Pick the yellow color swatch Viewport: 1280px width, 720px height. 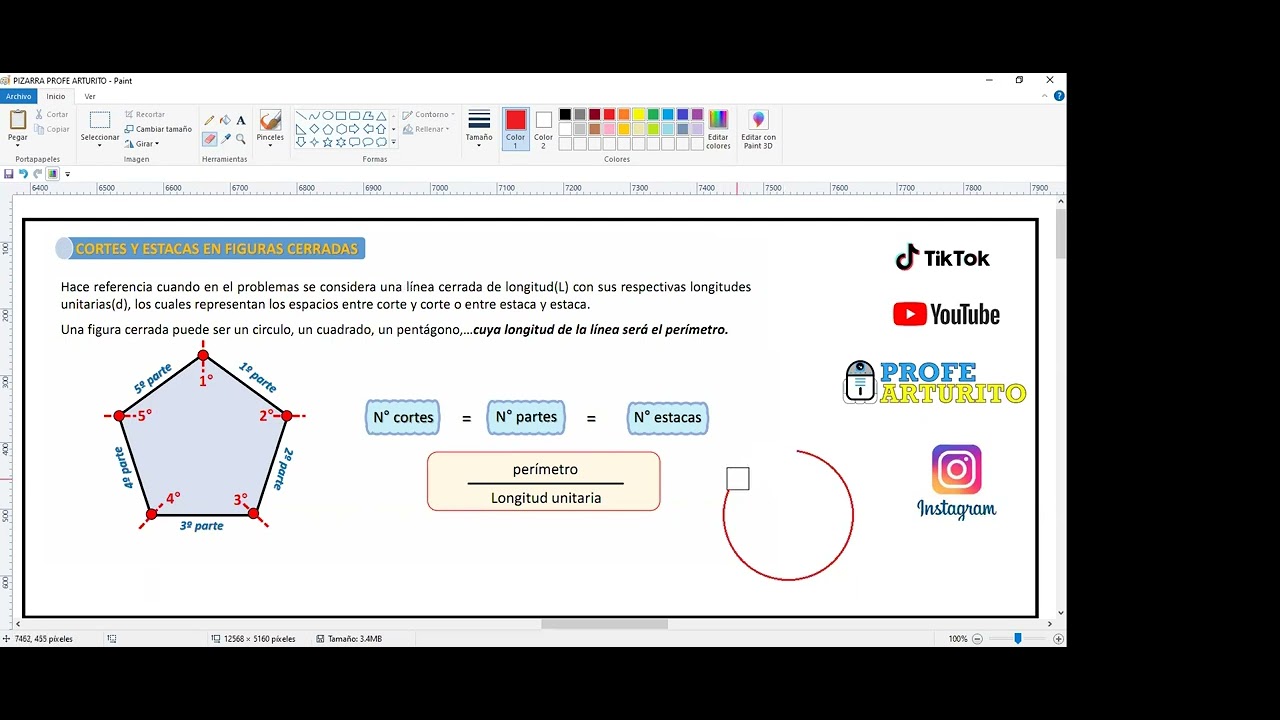point(638,114)
